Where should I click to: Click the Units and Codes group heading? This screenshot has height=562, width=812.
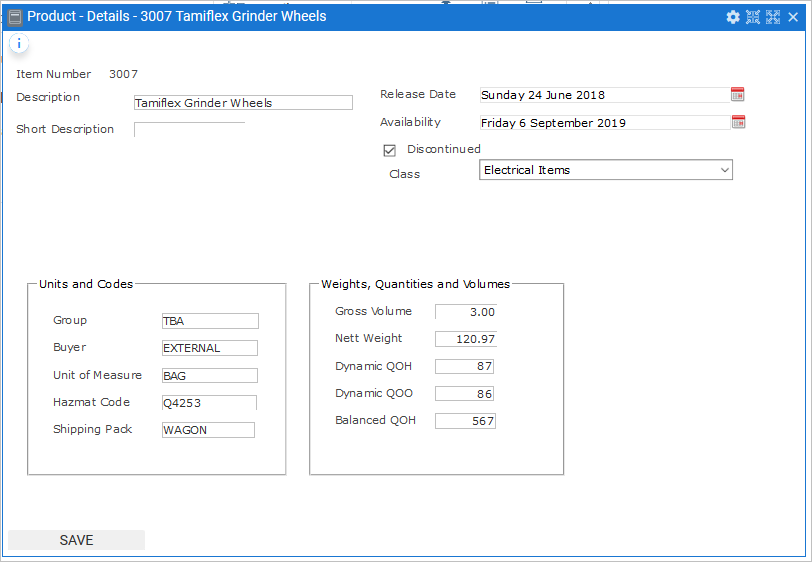(x=86, y=284)
